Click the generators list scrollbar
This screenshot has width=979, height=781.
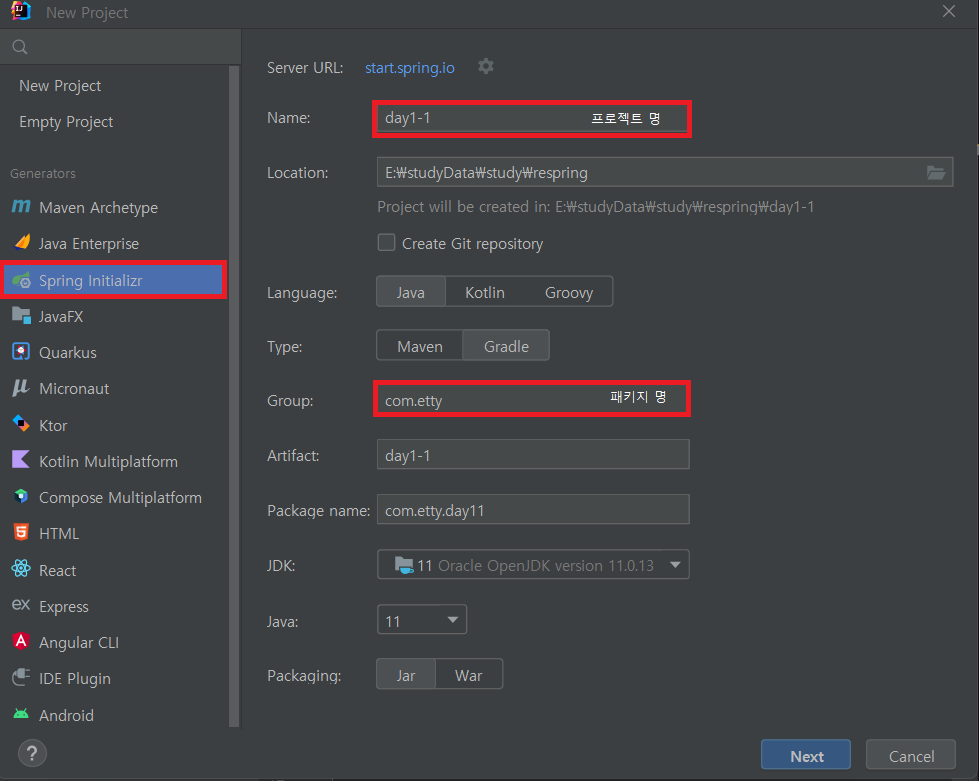[x=234, y=396]
